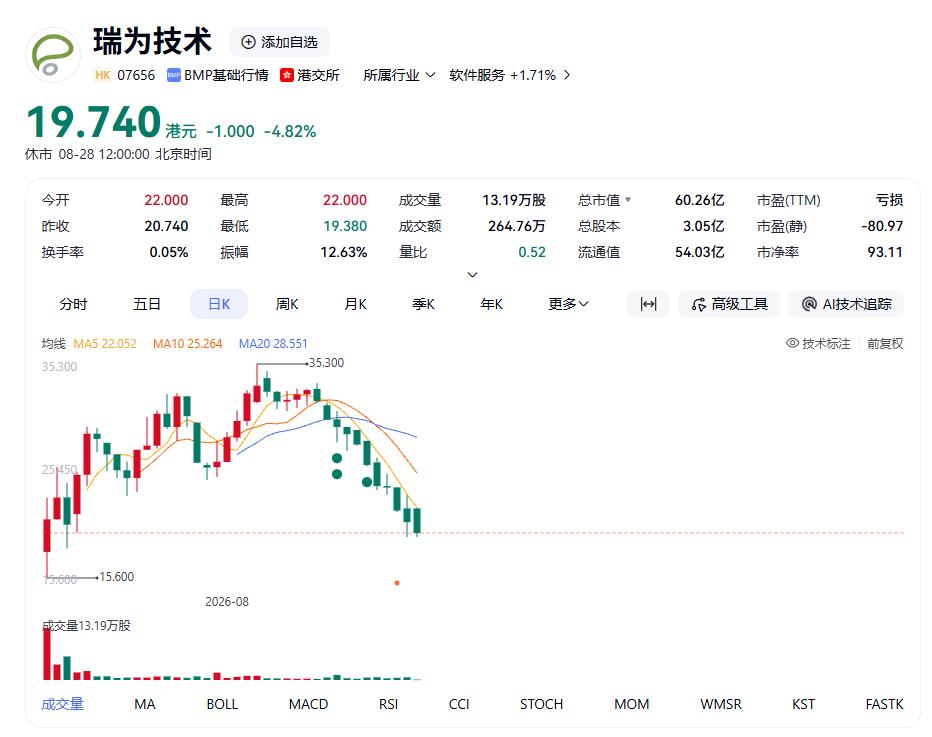Click the orange event dot below chart
Image resolution: width=932 pixels, height=737 pixels.
tap(397, 583)
